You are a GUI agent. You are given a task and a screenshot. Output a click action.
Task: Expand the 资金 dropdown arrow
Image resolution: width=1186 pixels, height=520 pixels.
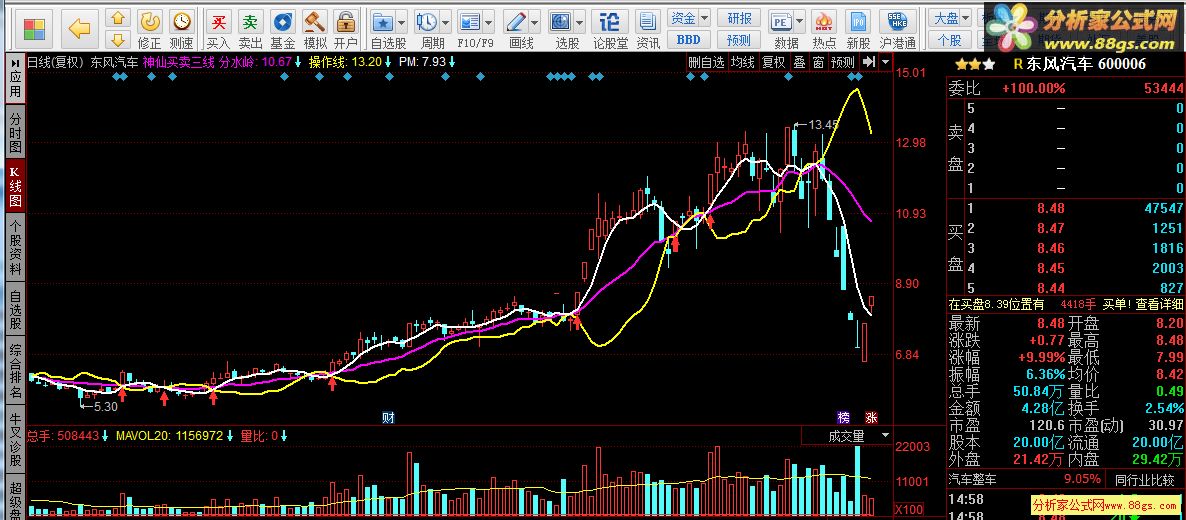pyautogui.click(x=704, y=17)
